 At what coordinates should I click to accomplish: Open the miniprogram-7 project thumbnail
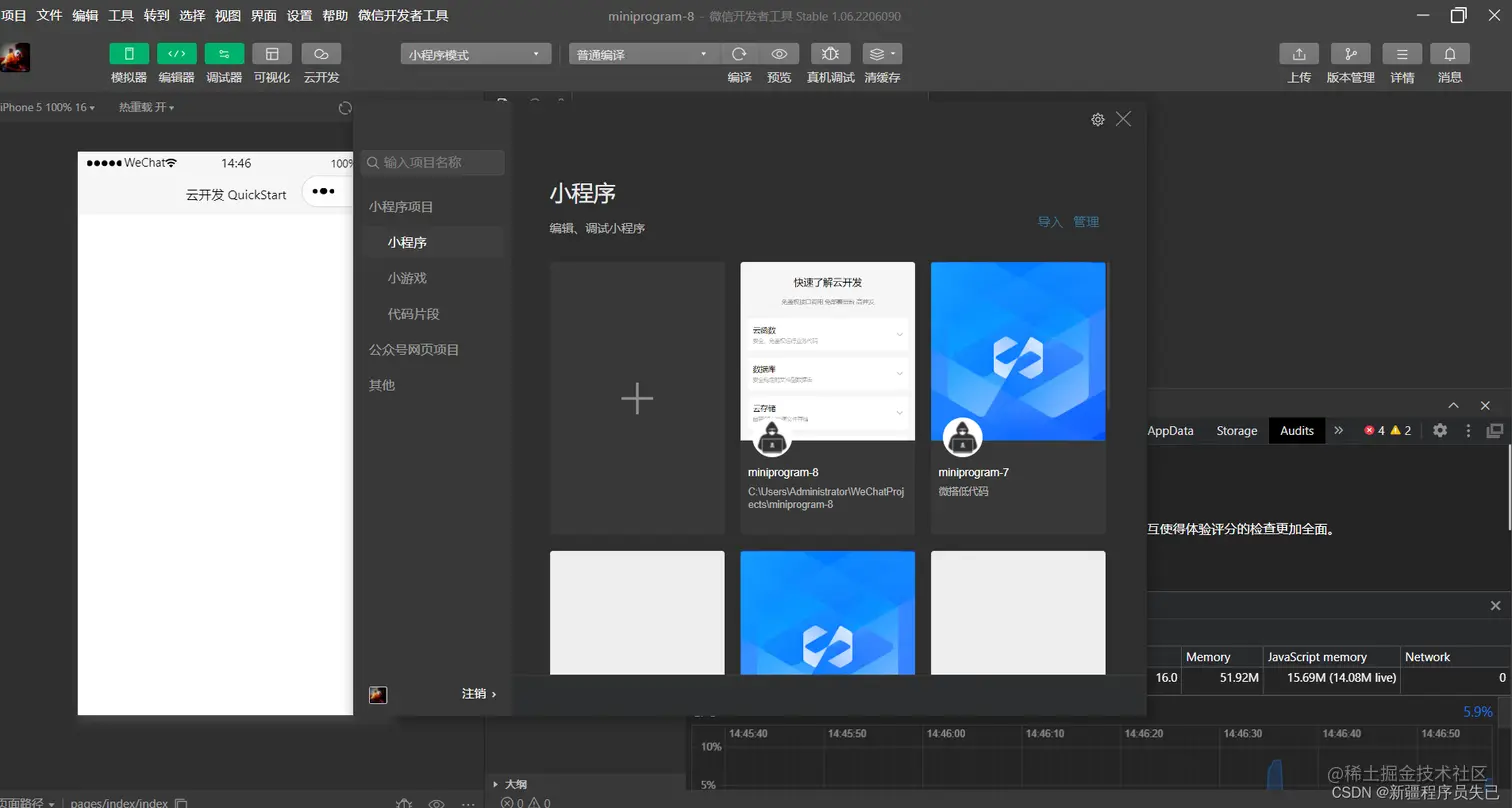coord(1018,351)
